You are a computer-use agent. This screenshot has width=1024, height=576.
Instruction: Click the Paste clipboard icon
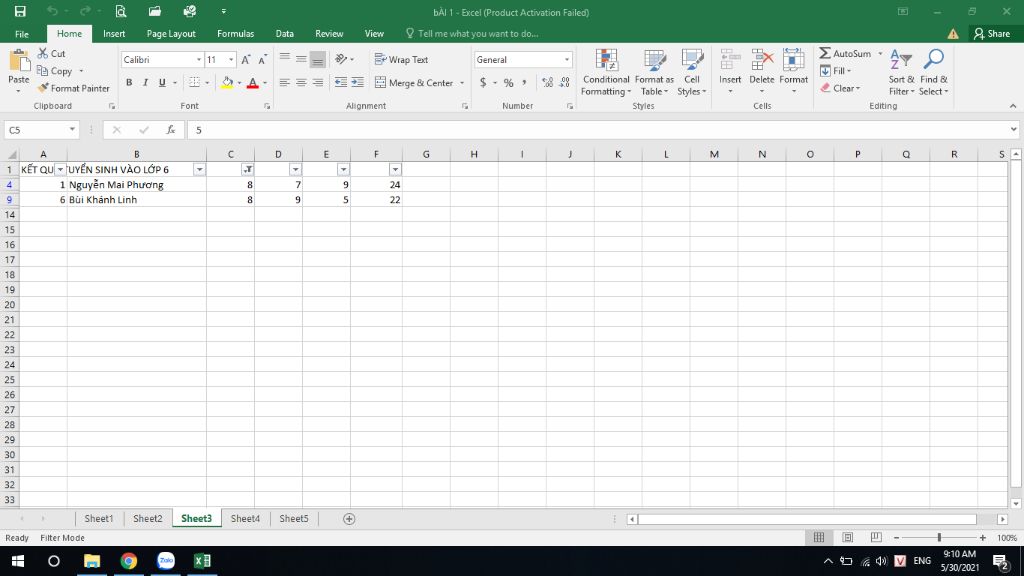pos(19,61)
